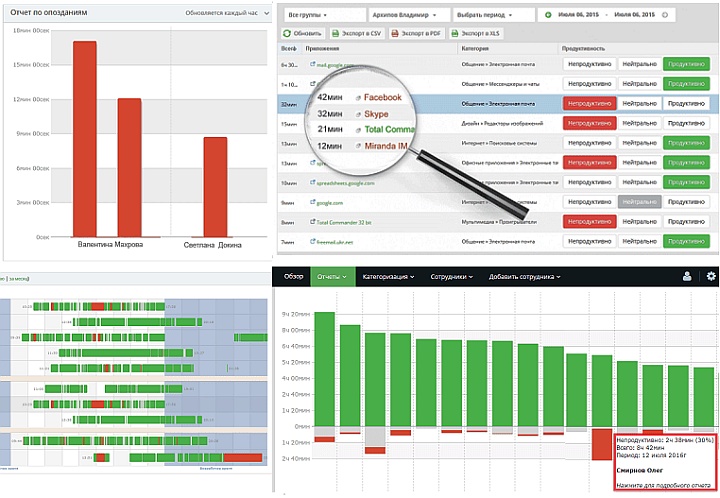
Task: Mark mail.google.com row as Нейтрально
Action: 640,64
